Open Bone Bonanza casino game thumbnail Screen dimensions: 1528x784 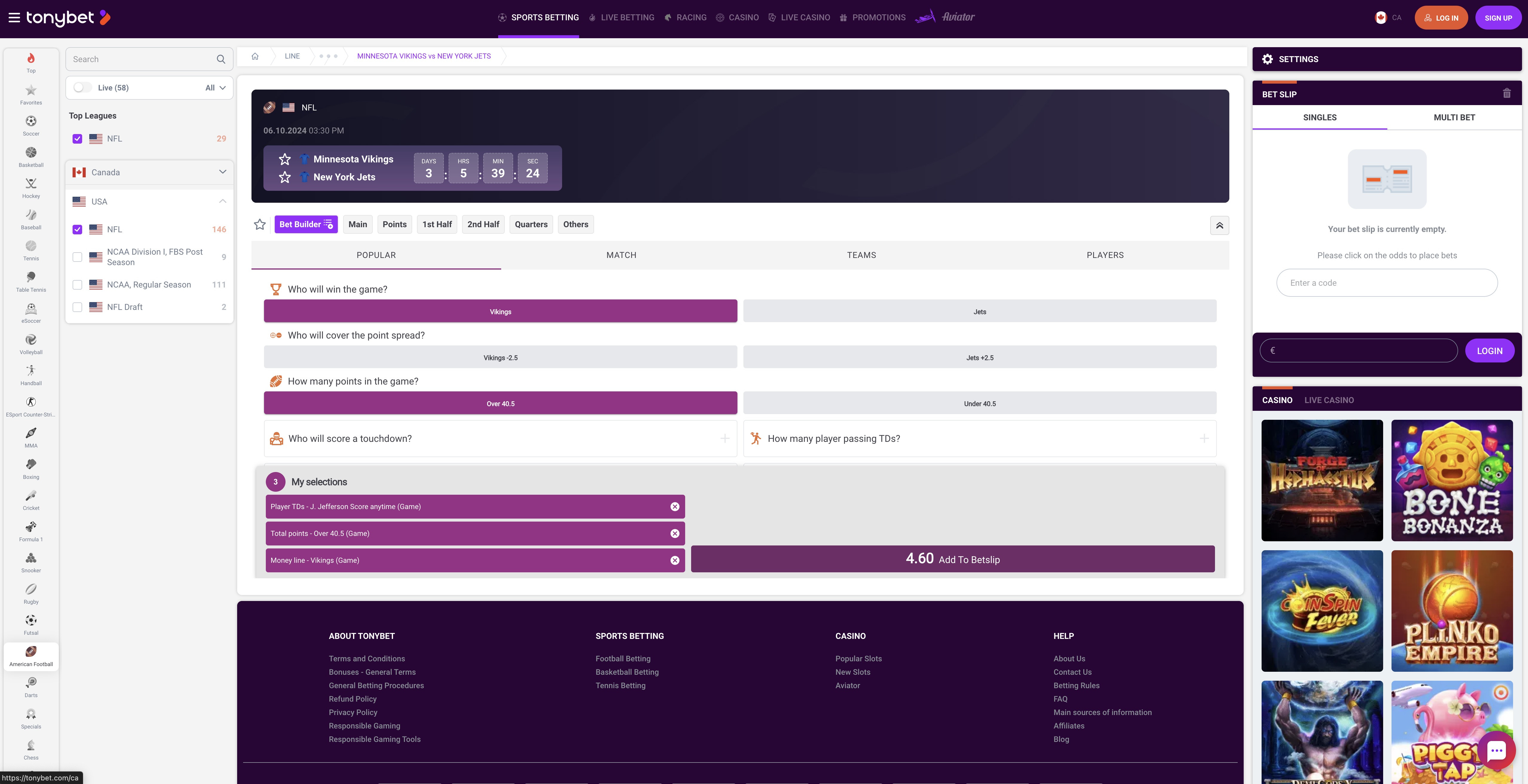[1452, 480]
